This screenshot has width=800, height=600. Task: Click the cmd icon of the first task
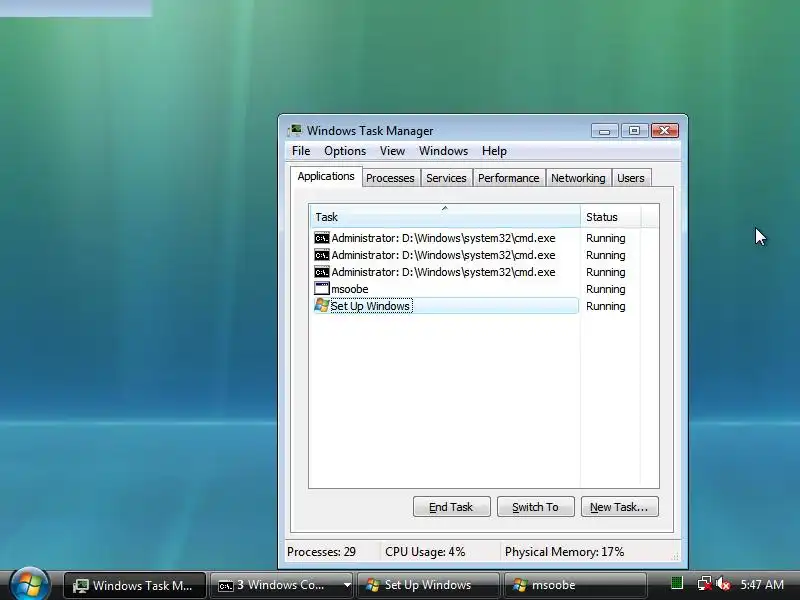tap(321, 238)
